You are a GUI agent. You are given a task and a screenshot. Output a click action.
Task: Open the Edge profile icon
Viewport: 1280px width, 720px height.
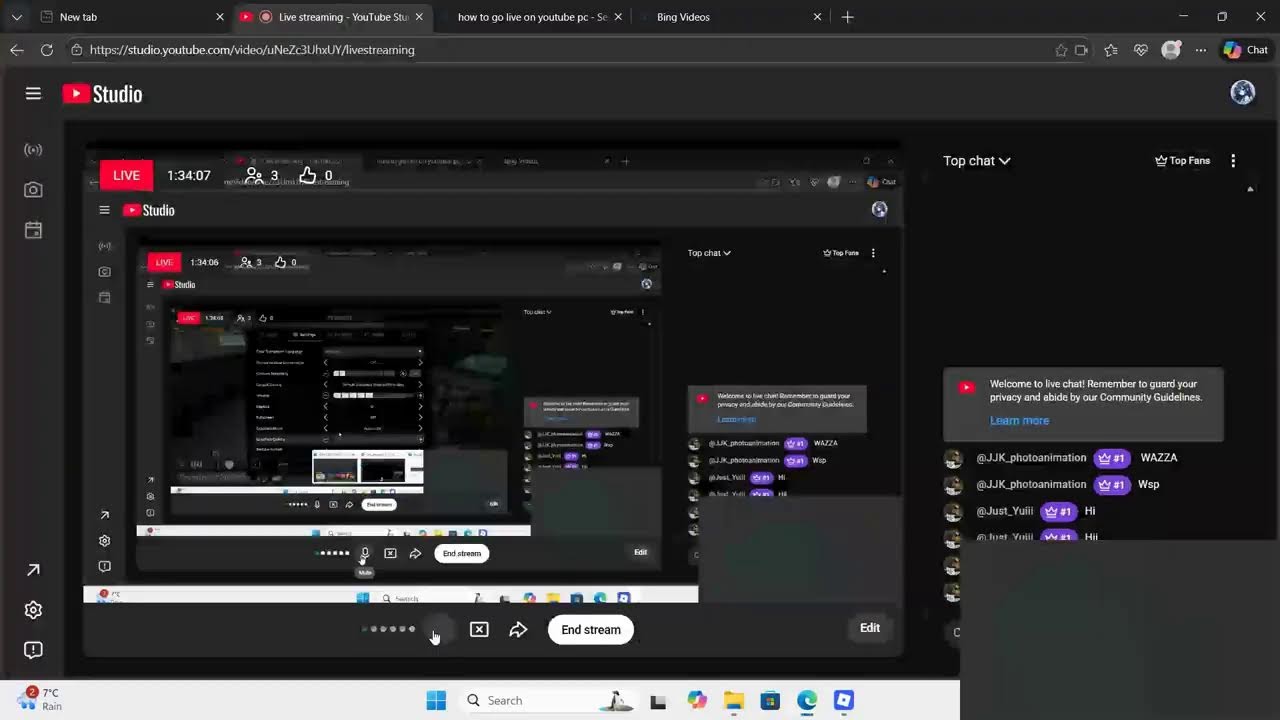1171,50
